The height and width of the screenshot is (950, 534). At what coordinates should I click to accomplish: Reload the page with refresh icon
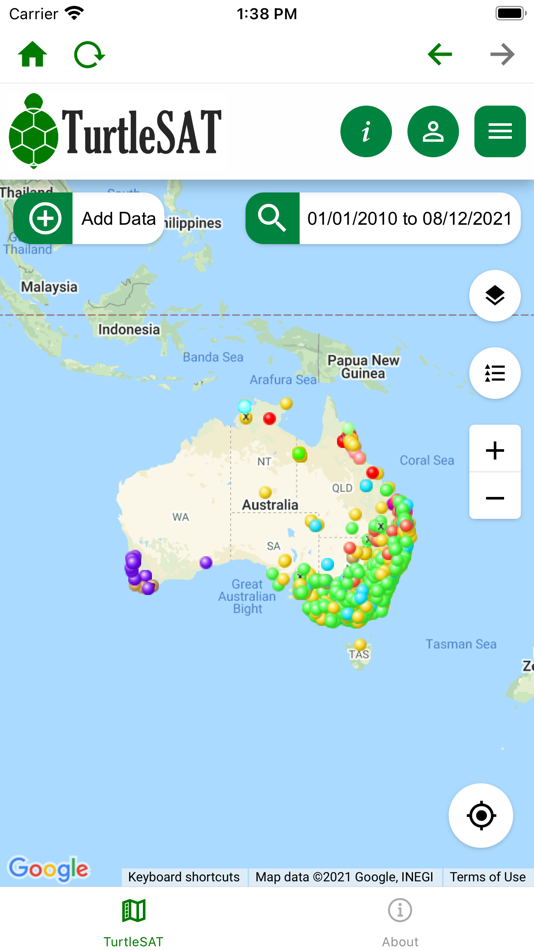[x=89, y=55]
